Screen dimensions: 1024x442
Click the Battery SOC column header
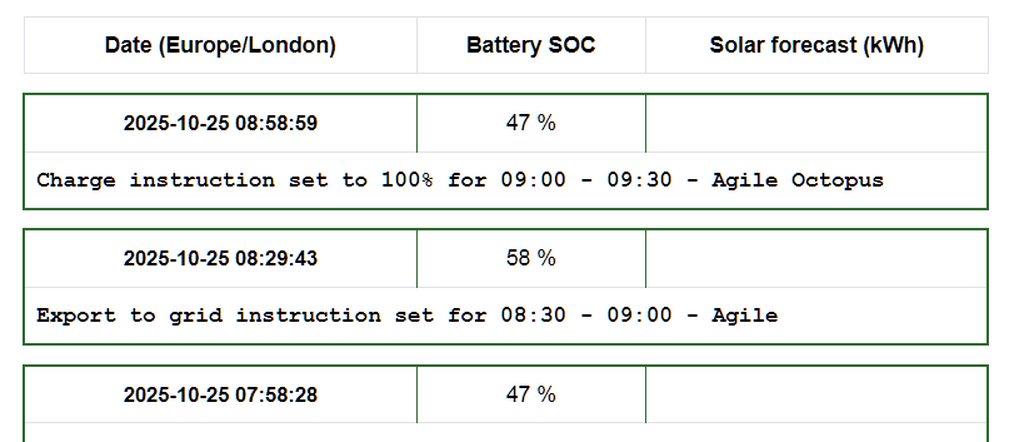[x=530, y=45]
